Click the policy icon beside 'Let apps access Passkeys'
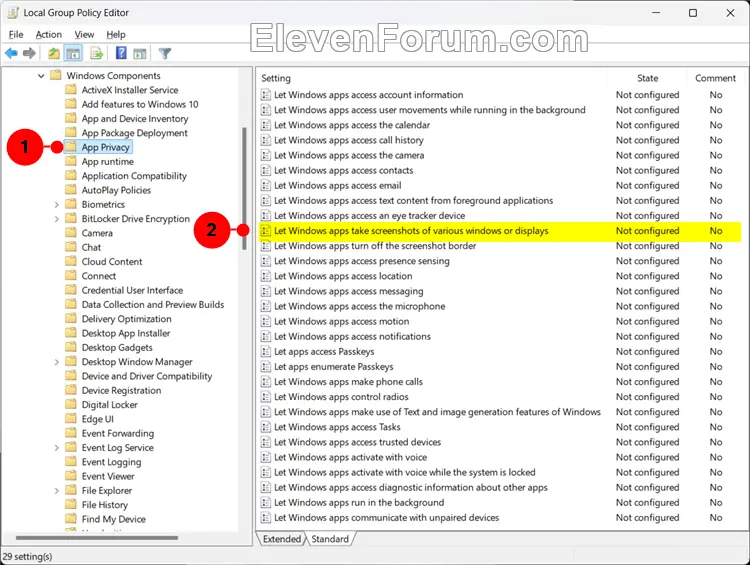Viewport: 750px width, 565px height. [x=265, y=352]
